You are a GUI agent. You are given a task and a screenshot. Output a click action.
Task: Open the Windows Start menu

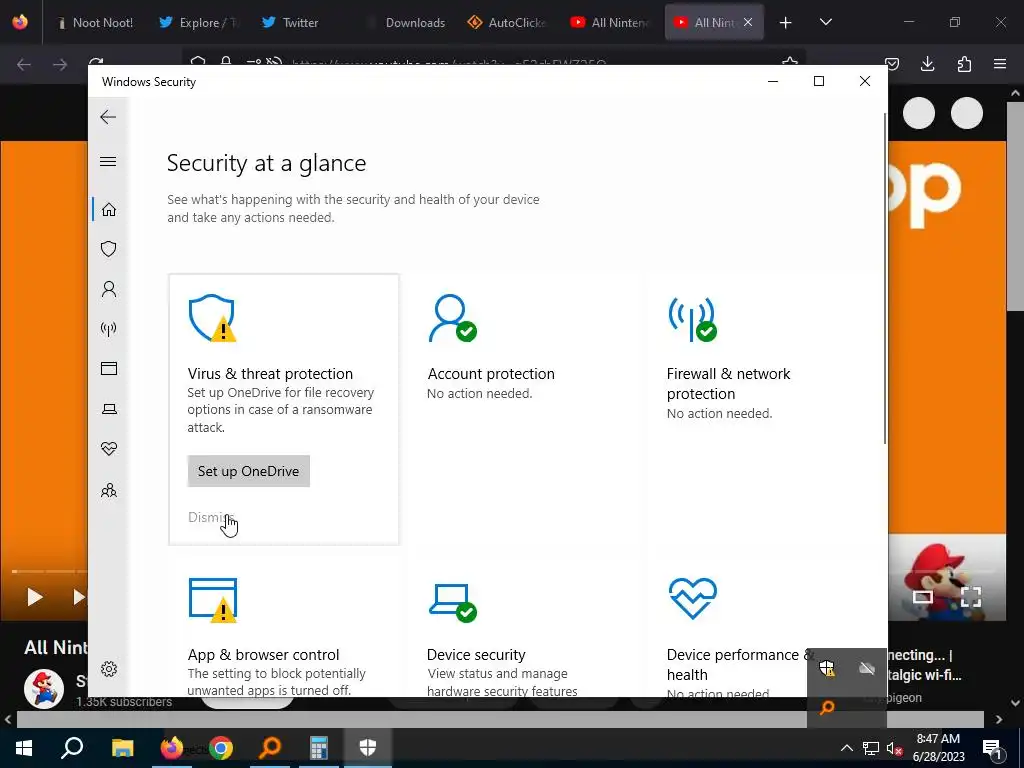(x=24, y=748)
